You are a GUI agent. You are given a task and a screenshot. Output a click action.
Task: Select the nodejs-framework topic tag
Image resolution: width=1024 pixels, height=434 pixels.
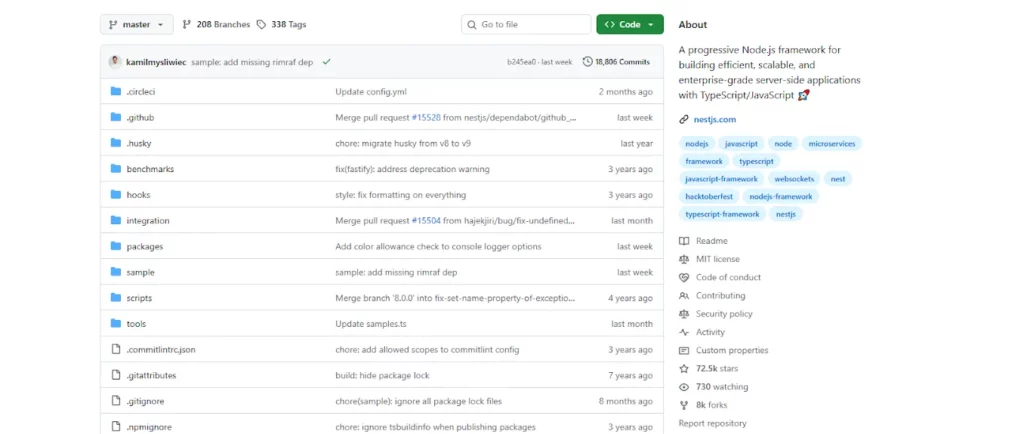pyautogui.click(x=781, y=196)
